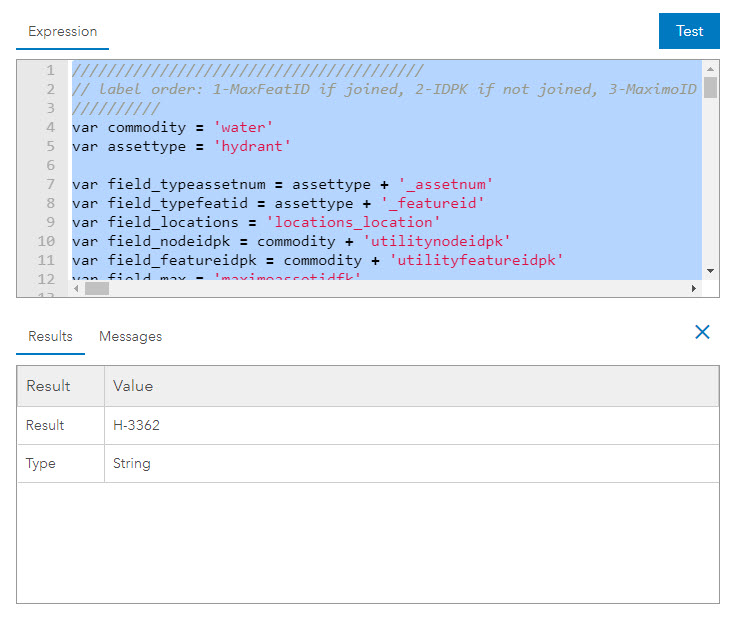Click the horizontal scrollbar left arrow
730x617 pixels.
tap(77, 288)
